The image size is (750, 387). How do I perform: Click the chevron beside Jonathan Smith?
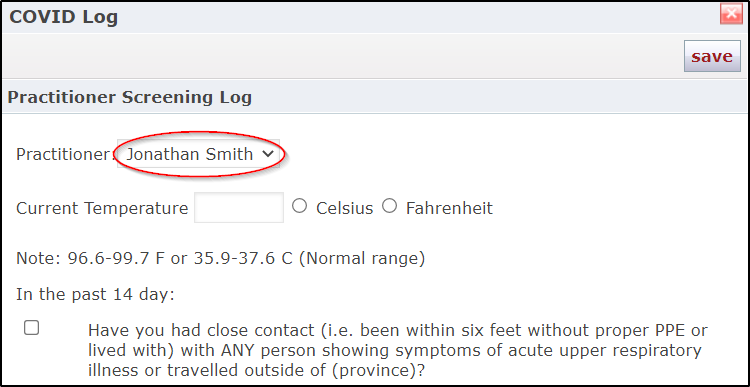click(x=268, y=154)
